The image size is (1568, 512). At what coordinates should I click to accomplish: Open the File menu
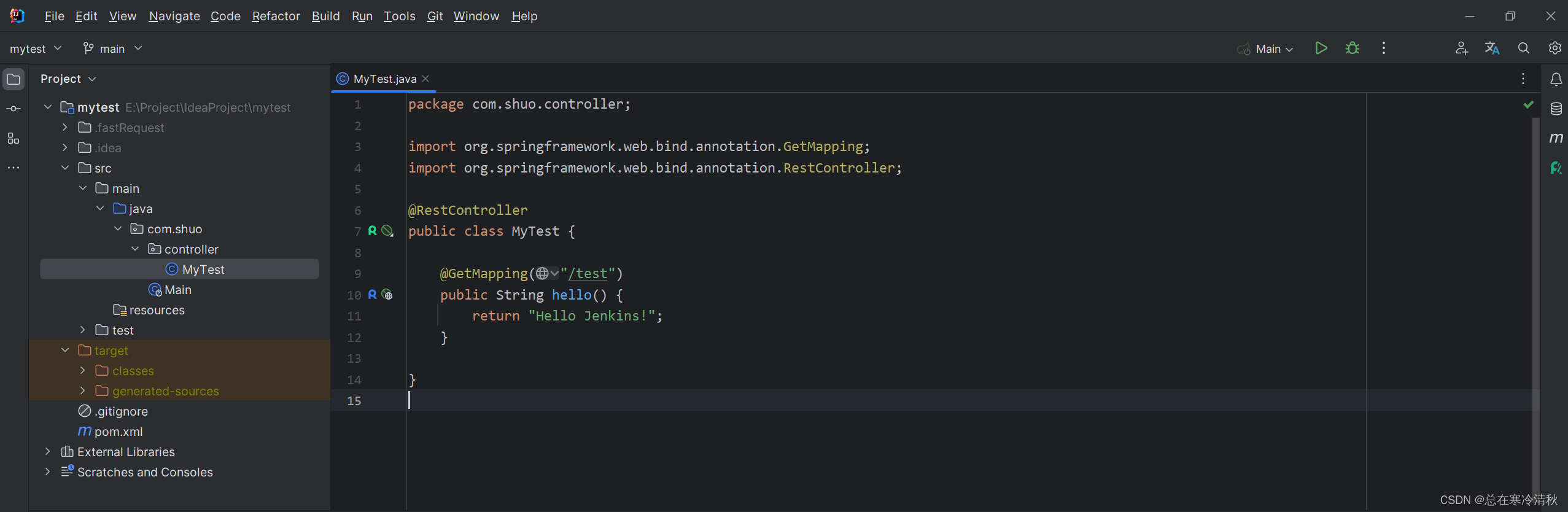54,16
